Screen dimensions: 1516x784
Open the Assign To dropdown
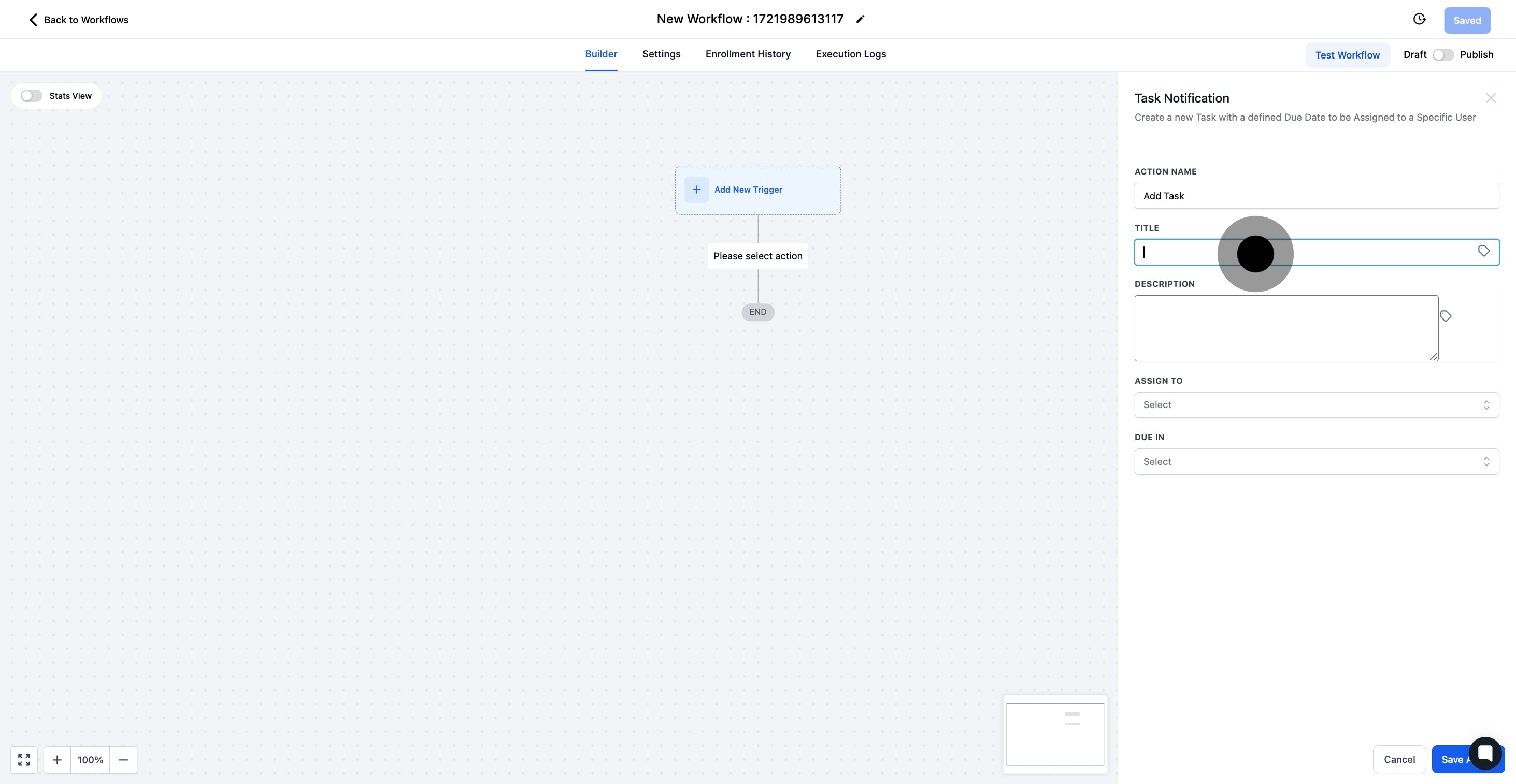[x=1316, y=404]
